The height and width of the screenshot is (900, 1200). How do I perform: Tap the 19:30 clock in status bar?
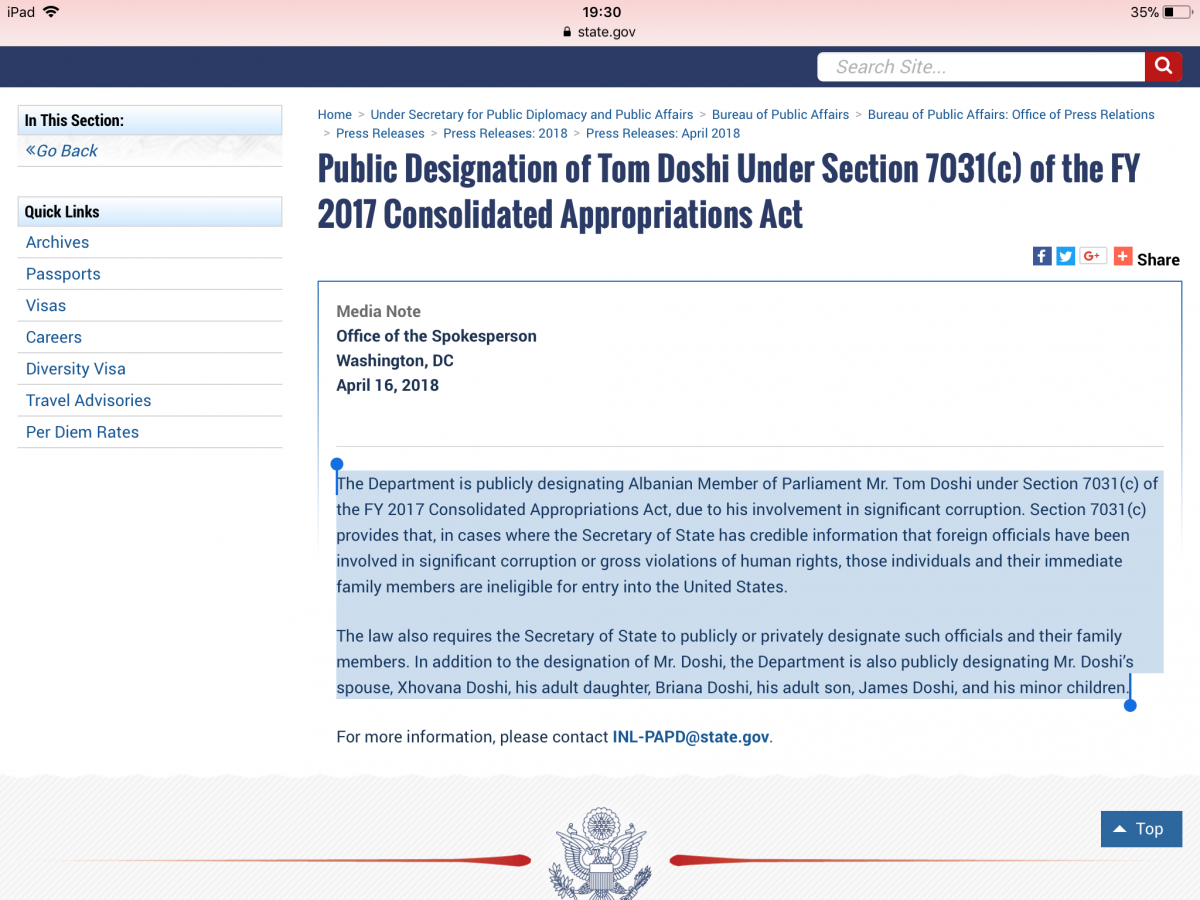[601, 12]
